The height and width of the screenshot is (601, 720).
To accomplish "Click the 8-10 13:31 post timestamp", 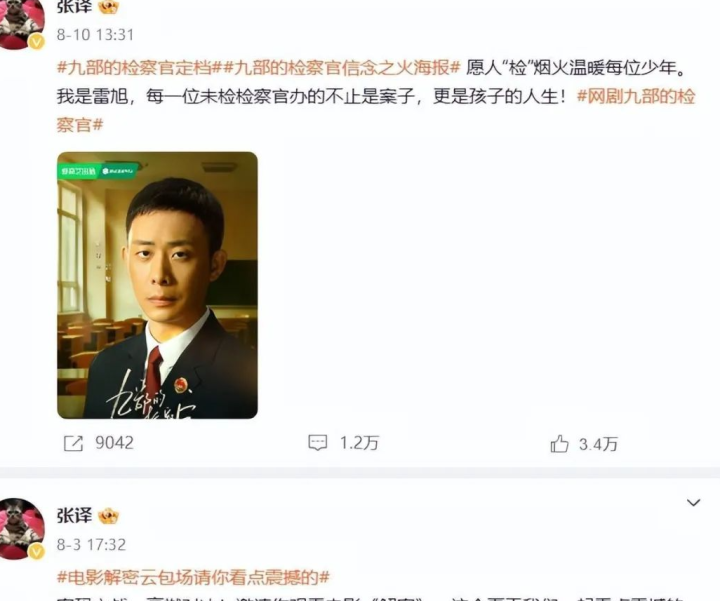I will pos(96,35).
